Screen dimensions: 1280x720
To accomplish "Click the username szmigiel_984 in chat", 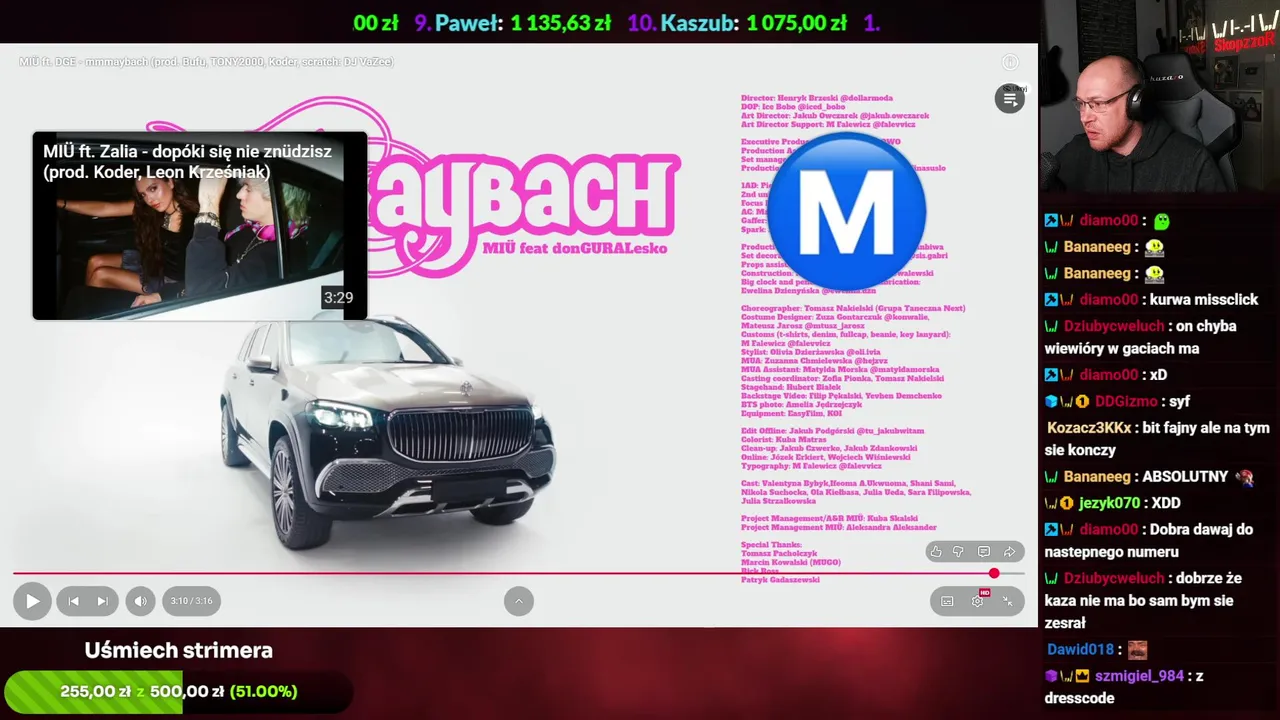I will click(1139, 676).
